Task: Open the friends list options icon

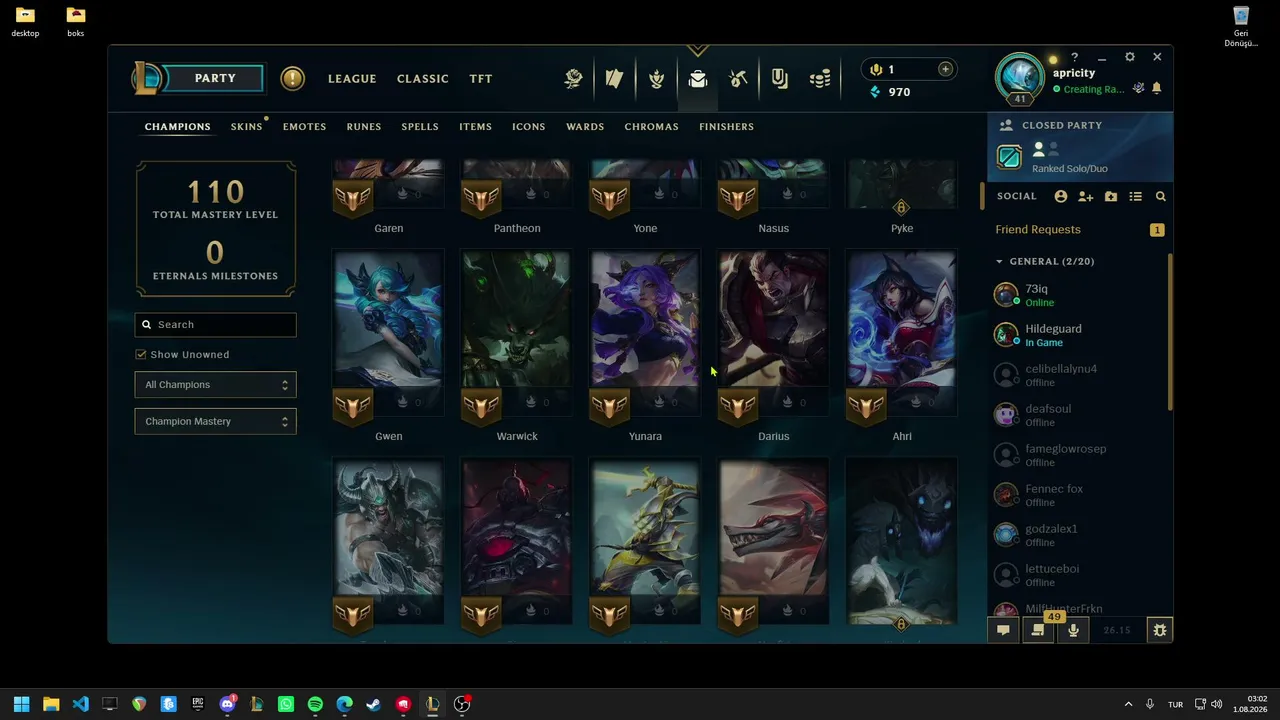Action: (1136, 197)
